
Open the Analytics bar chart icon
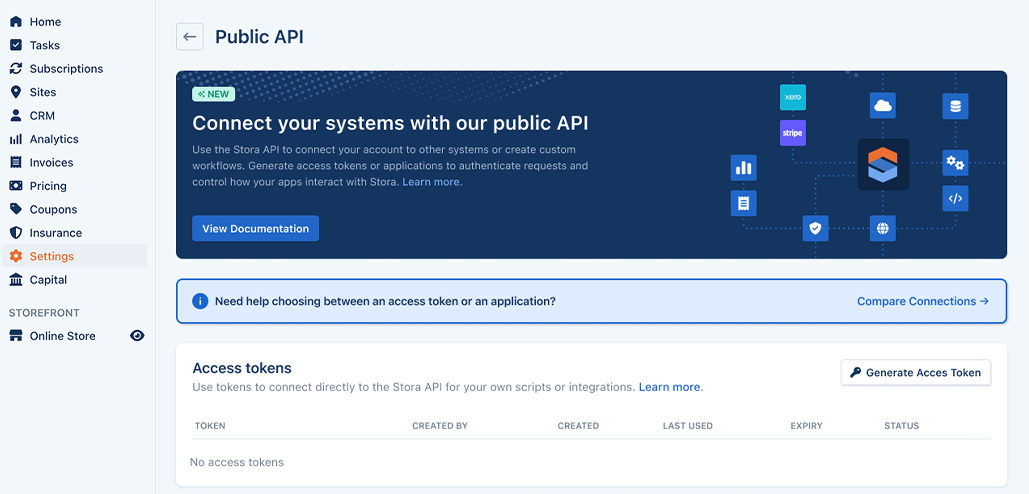coord(16,139)
